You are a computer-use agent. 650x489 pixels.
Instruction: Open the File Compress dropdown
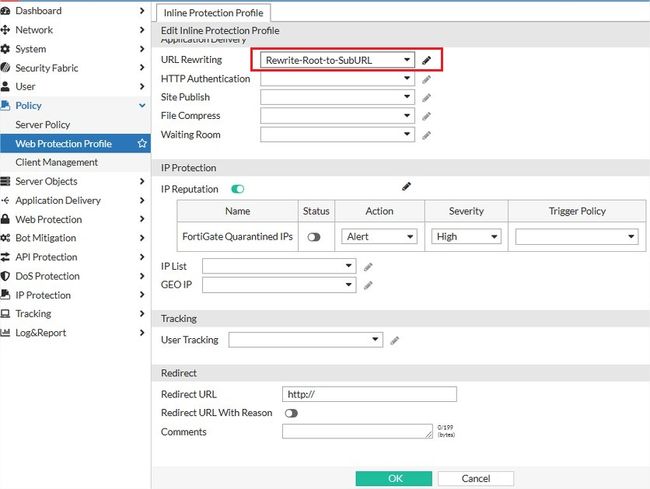(337, 116)
